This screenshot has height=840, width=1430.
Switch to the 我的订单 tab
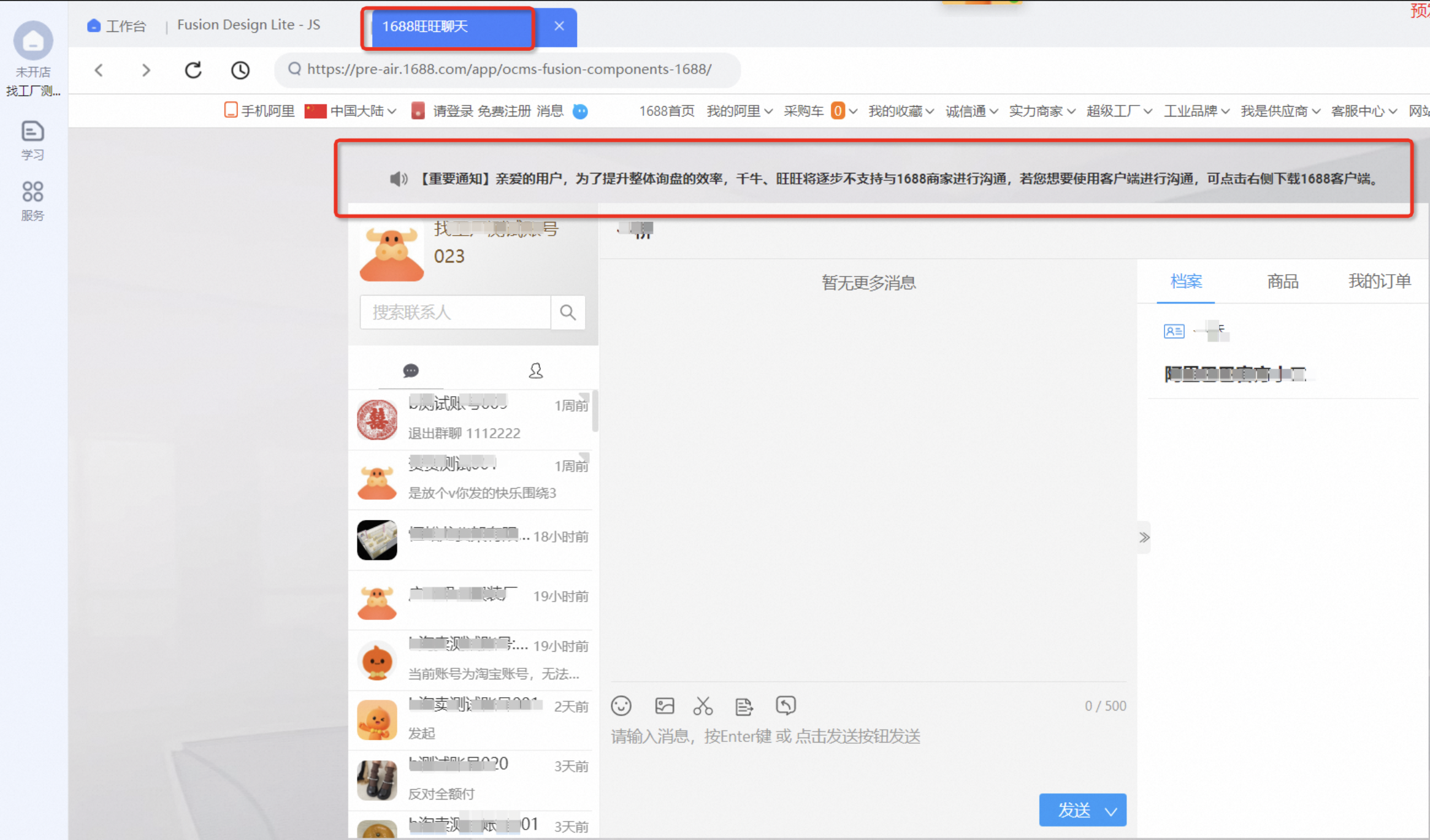(1379, 281)
